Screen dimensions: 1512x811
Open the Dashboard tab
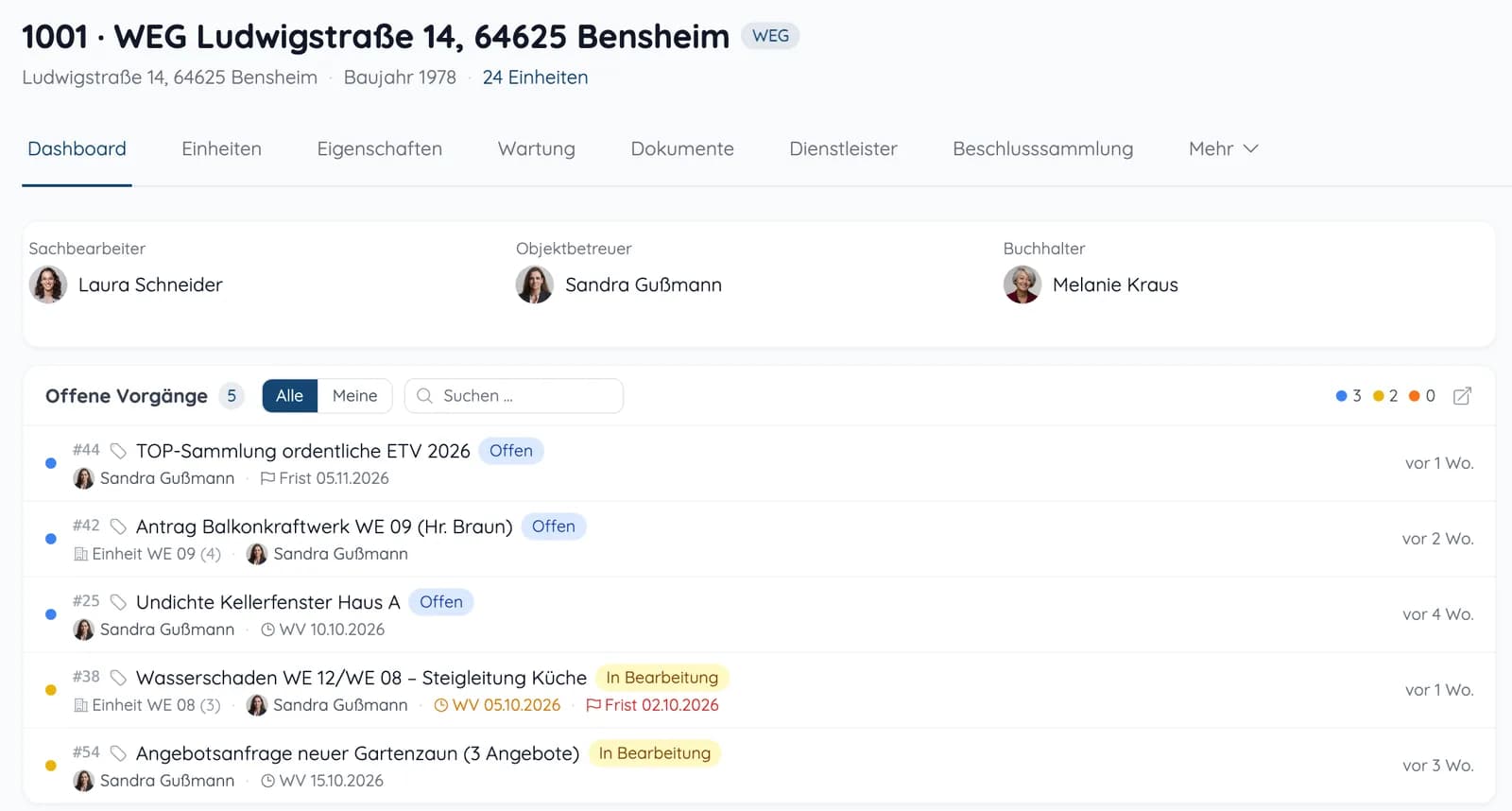(x=77, y=148)
